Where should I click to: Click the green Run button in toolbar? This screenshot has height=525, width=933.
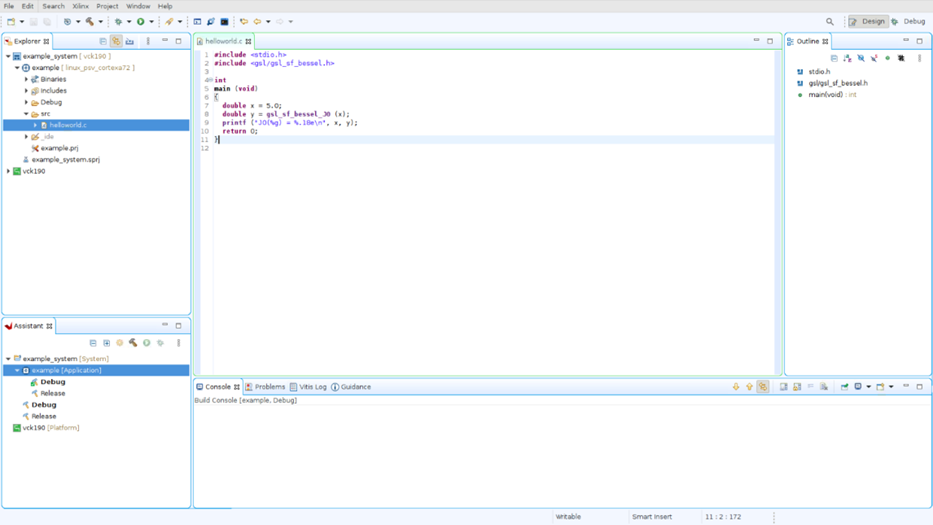(140, 21)
